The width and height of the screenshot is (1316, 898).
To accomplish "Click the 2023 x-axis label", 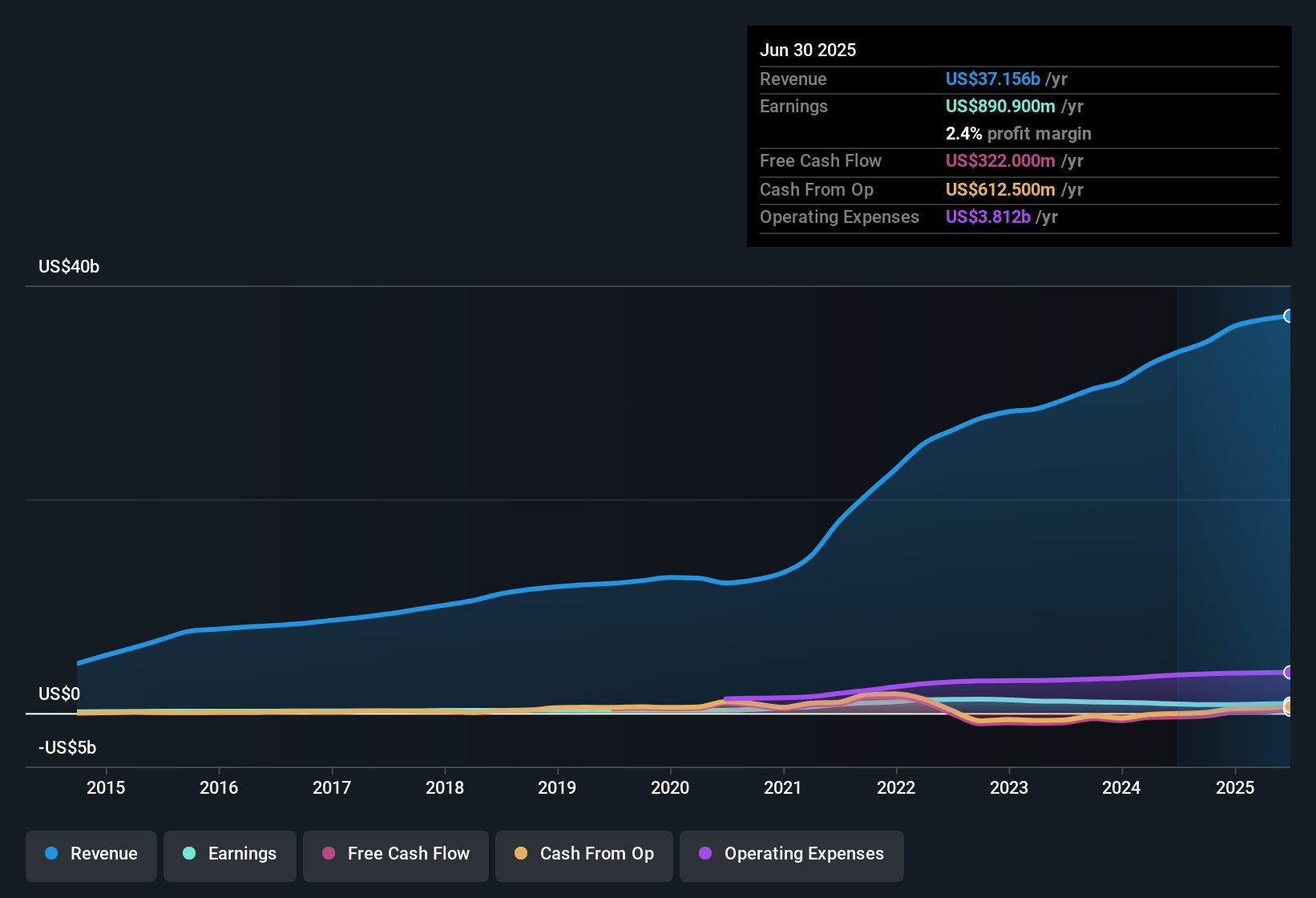I will (1009, 787).
